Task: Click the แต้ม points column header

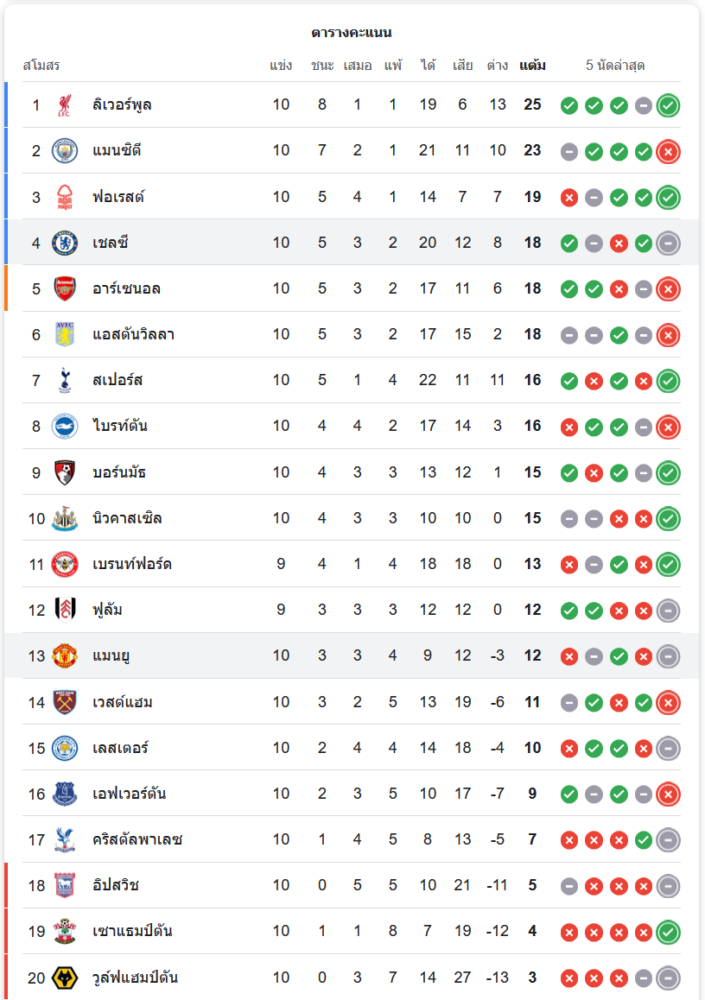Action: click(x=532, y=65)
